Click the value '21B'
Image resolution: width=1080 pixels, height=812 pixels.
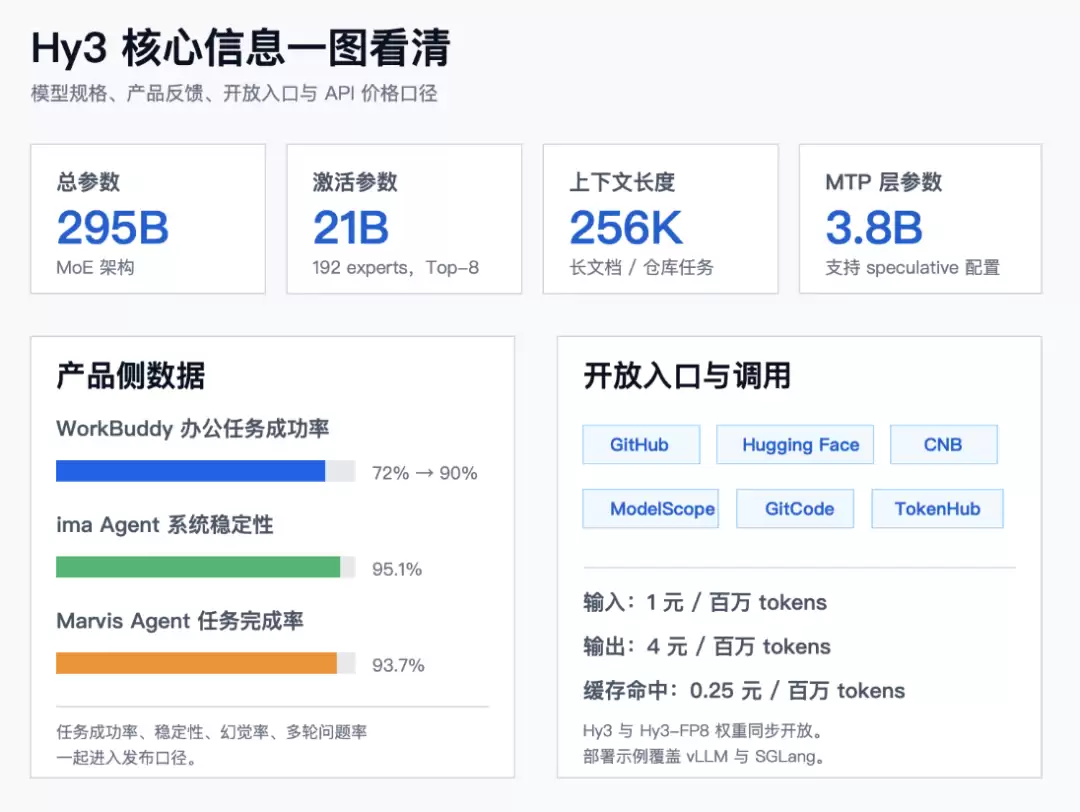[351, 227]
